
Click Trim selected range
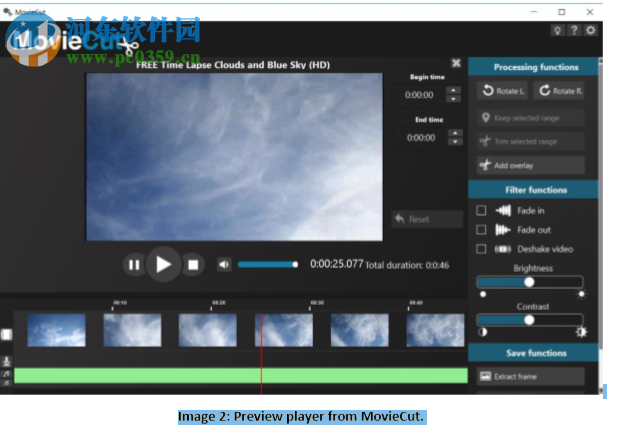pos(530,141)
